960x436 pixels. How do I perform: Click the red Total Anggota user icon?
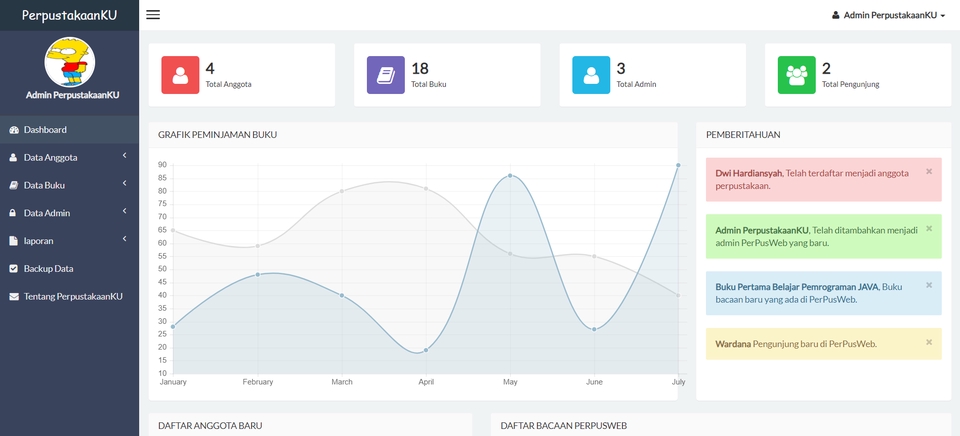(x=180, y=75)
